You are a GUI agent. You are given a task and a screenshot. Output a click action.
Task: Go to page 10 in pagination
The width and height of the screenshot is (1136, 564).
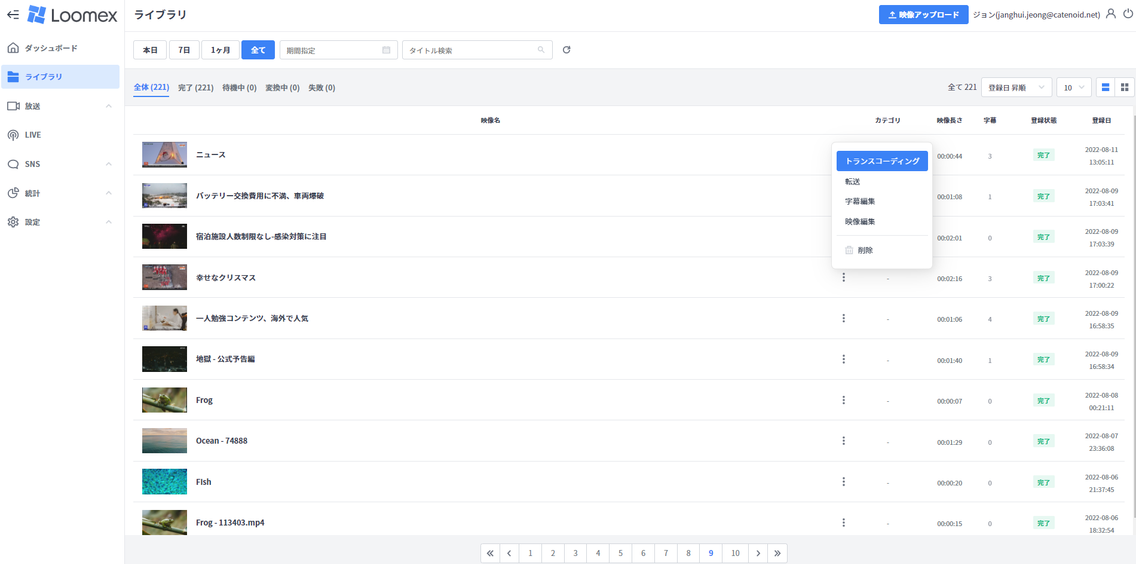coord(735,553)
